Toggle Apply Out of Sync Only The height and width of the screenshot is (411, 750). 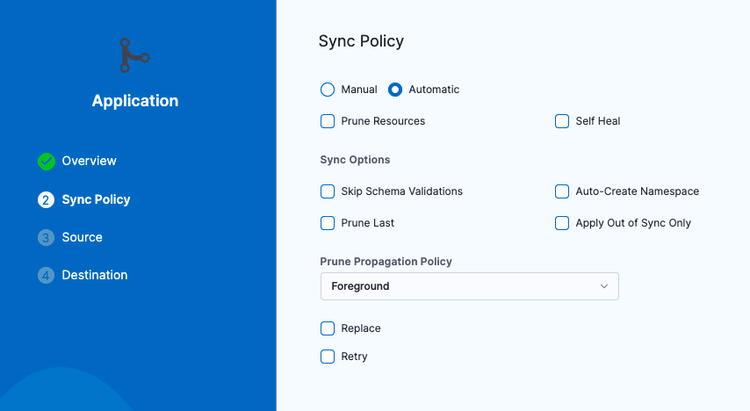562,223
